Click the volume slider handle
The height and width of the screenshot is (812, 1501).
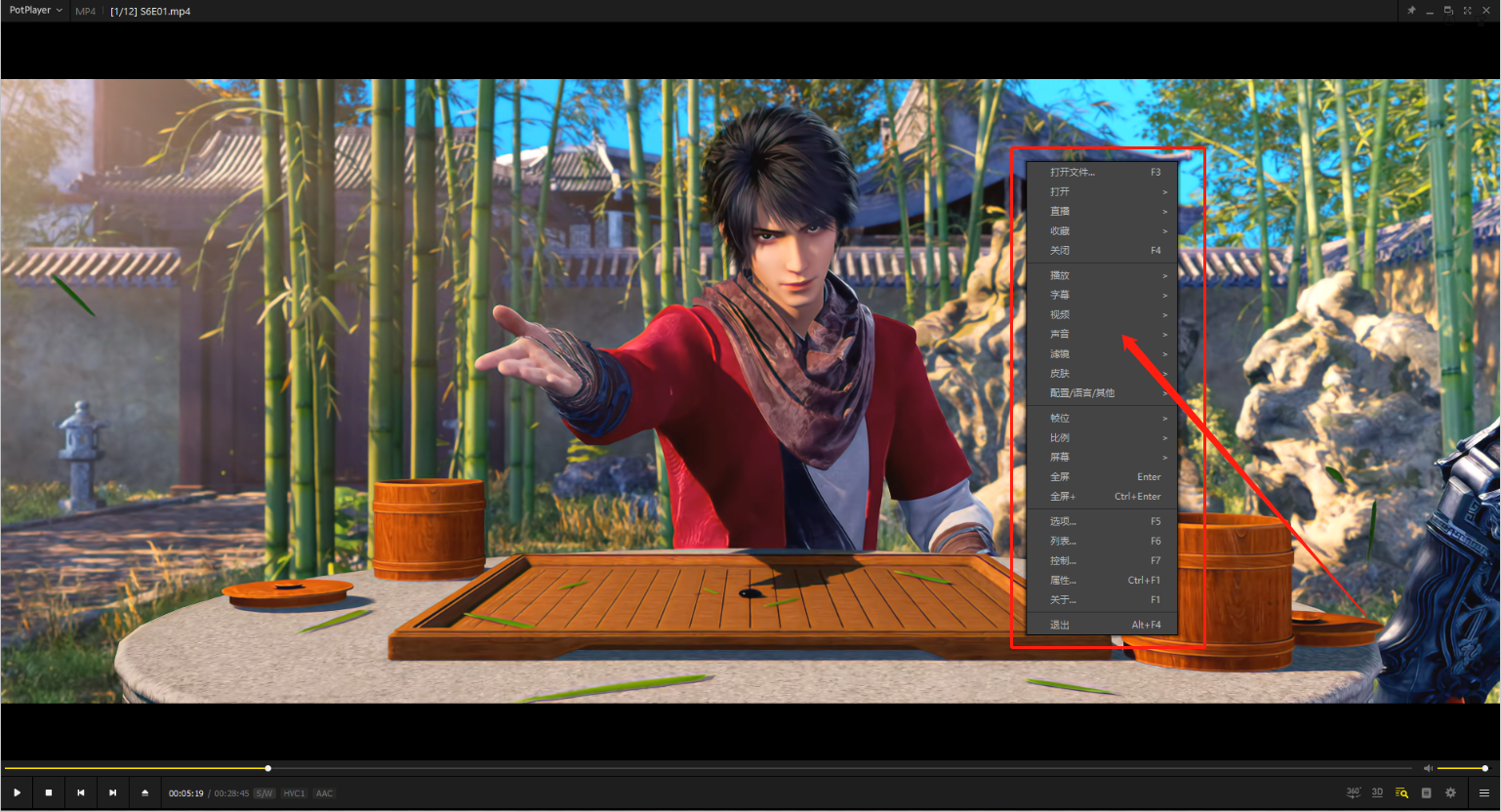[1484, 768]
